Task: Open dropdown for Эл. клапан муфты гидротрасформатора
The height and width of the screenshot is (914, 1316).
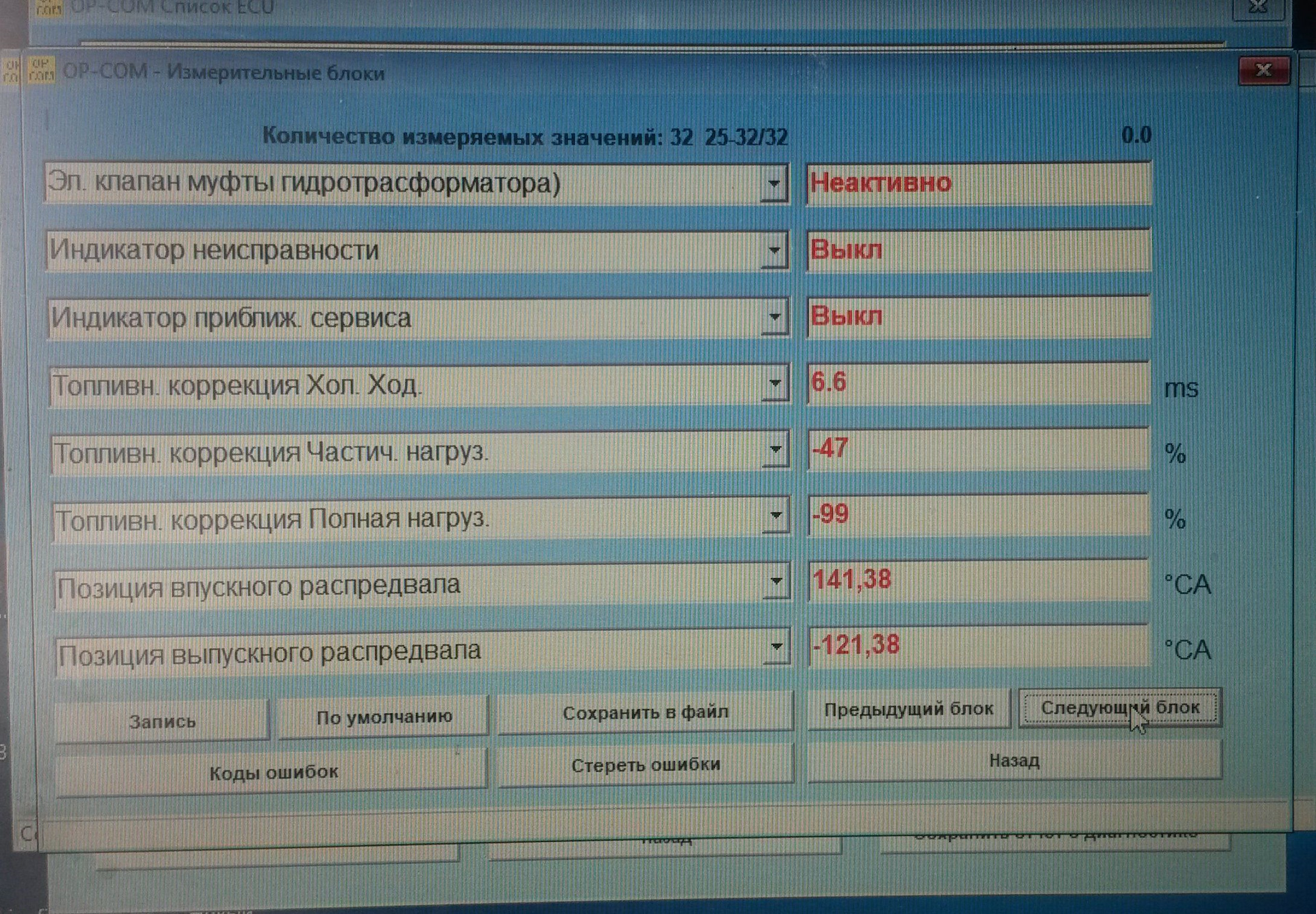Action: [x=774, y=184]
